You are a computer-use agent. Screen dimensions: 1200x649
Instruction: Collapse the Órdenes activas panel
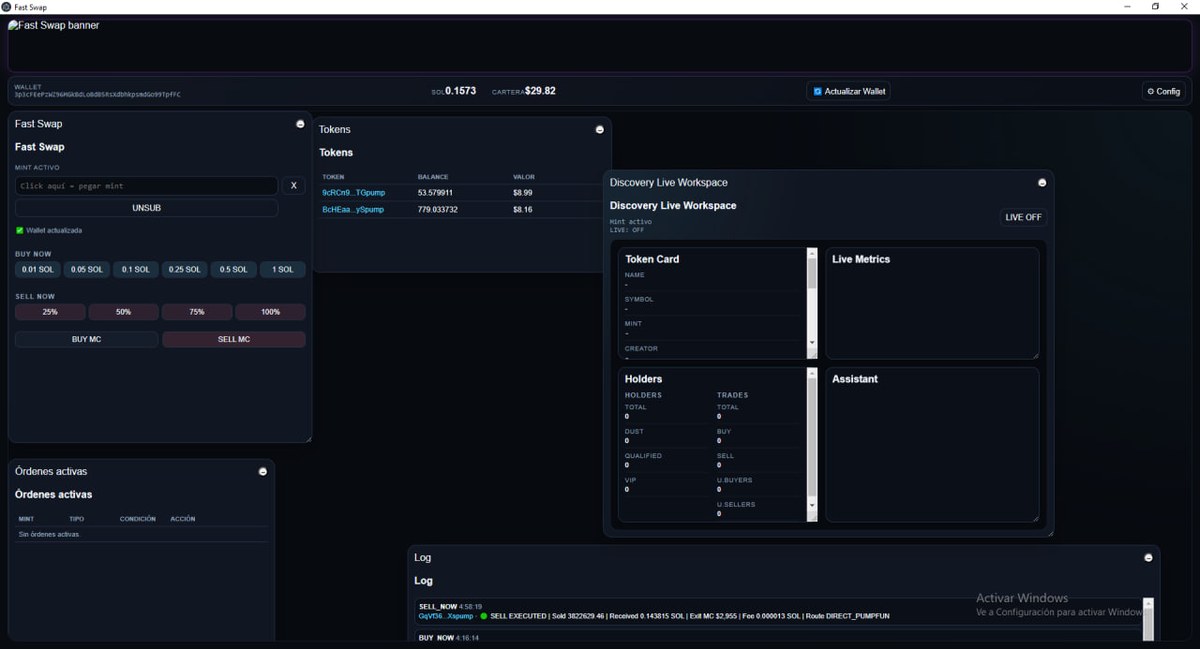(263, 471)
